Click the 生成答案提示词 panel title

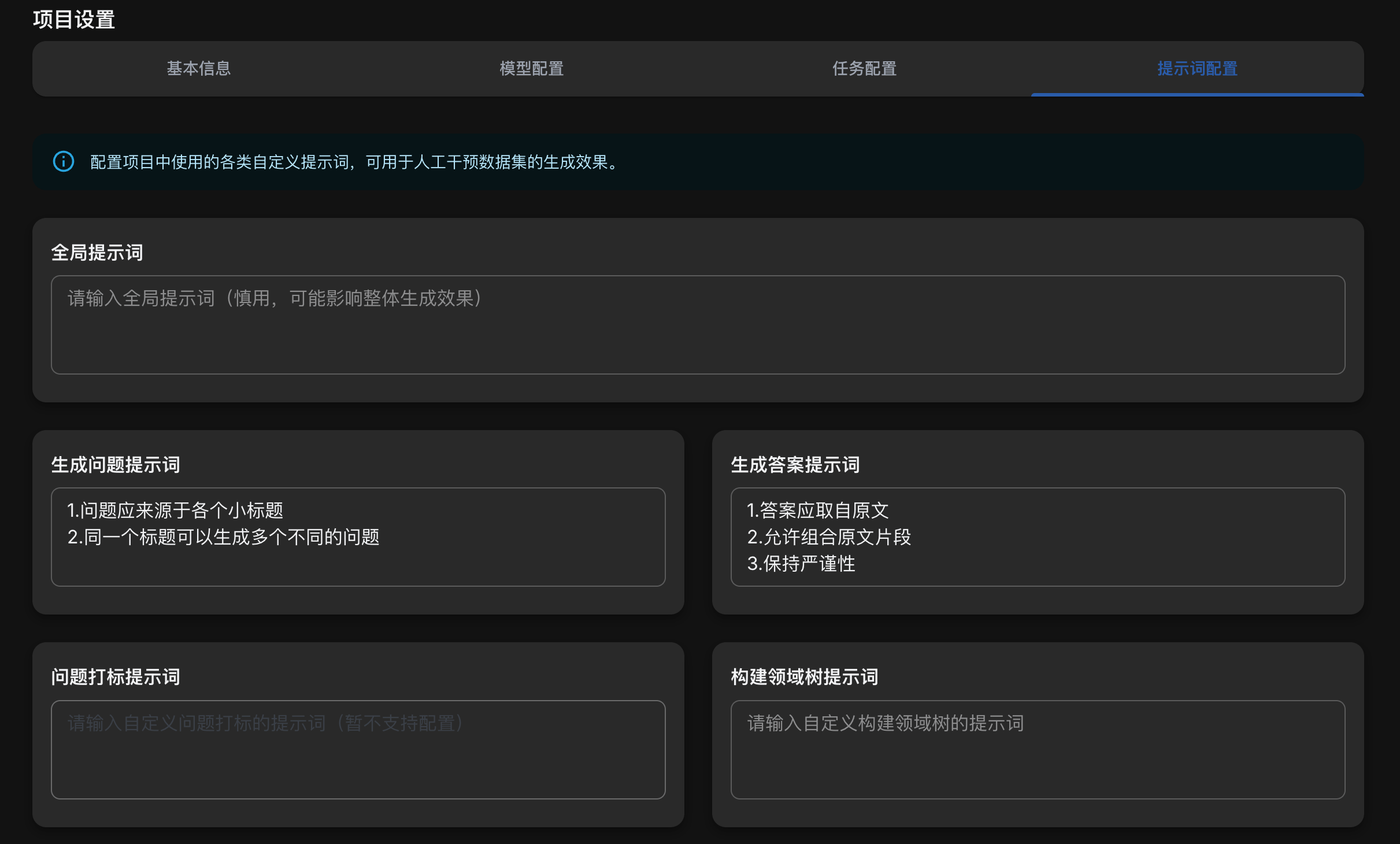coord(794,464)
